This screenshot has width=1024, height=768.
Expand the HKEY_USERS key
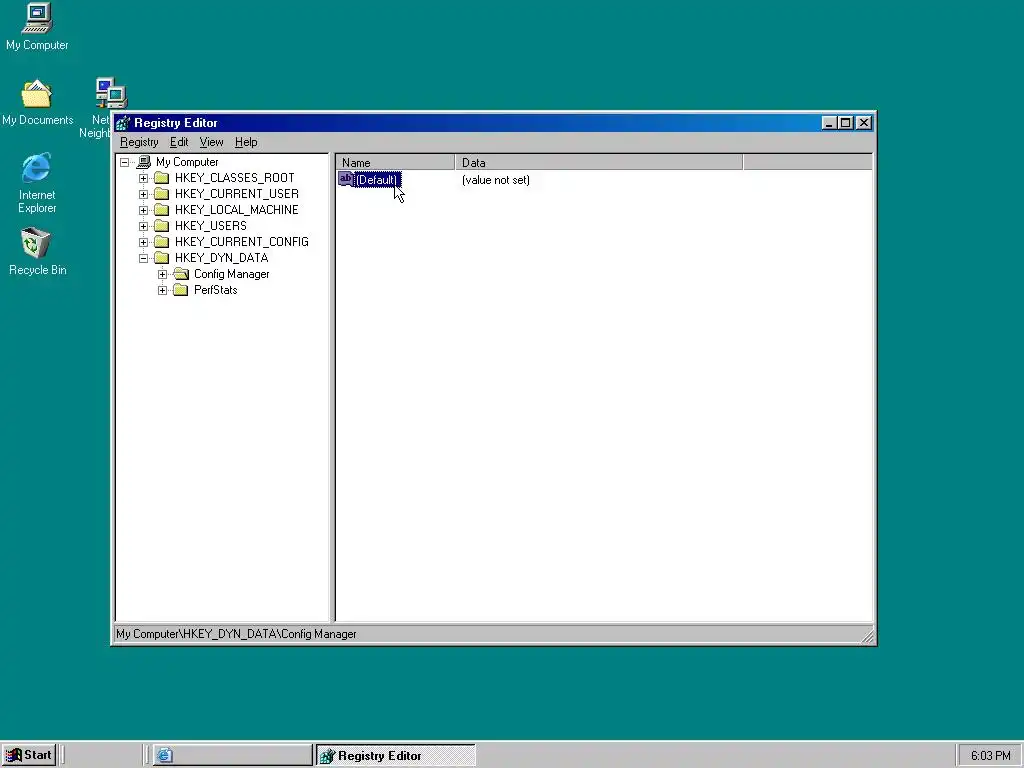[x=144, y=226]
